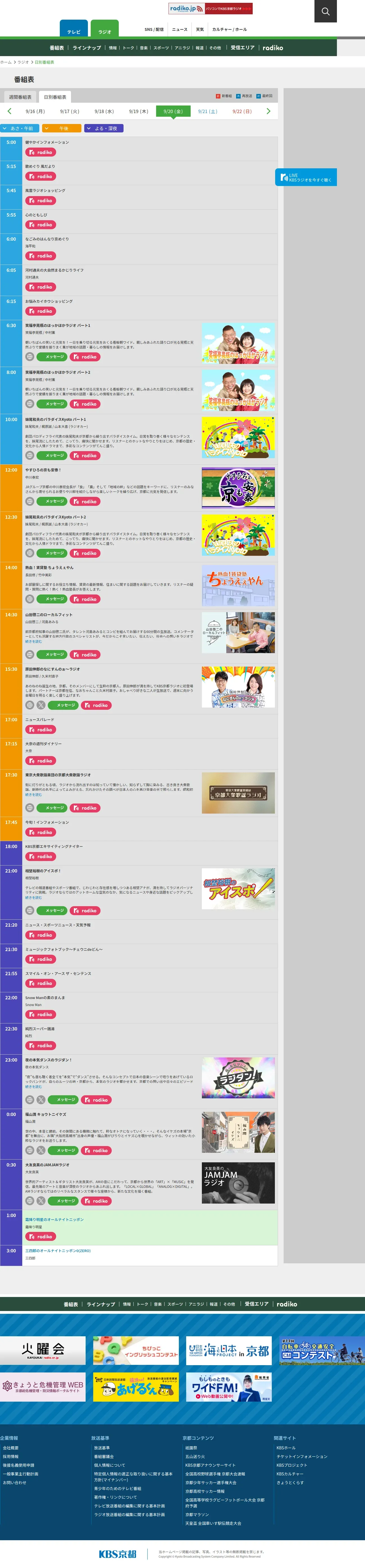Open the search magnifier icon at top
Screen dimensions: 365x1568
[325, 11]
